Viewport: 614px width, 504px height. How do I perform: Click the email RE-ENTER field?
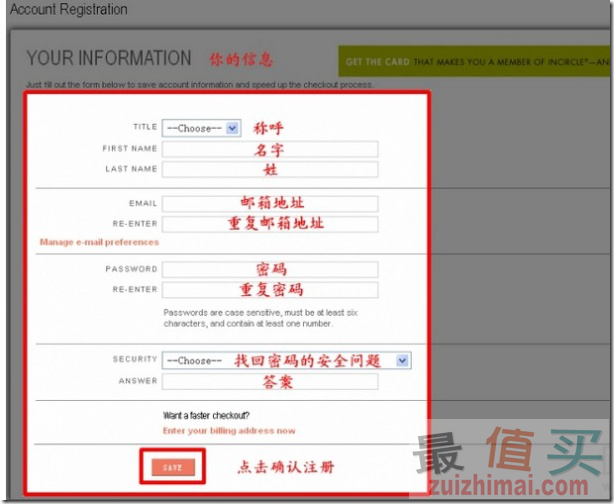pos(270,224)
